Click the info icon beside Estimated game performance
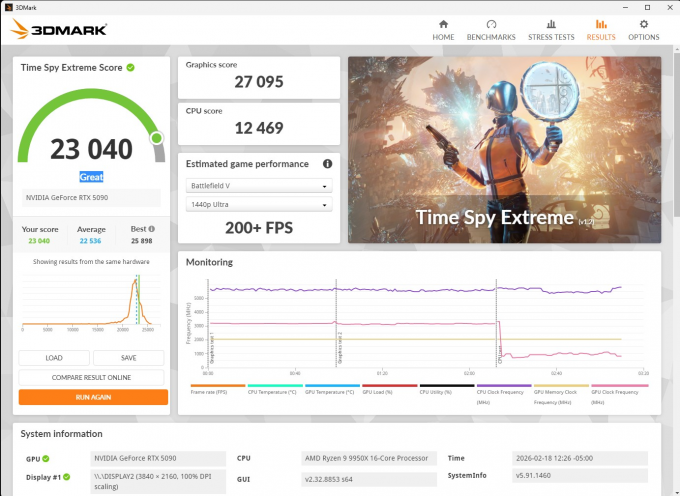Screen dimensions: 680x496 (327, 164)
